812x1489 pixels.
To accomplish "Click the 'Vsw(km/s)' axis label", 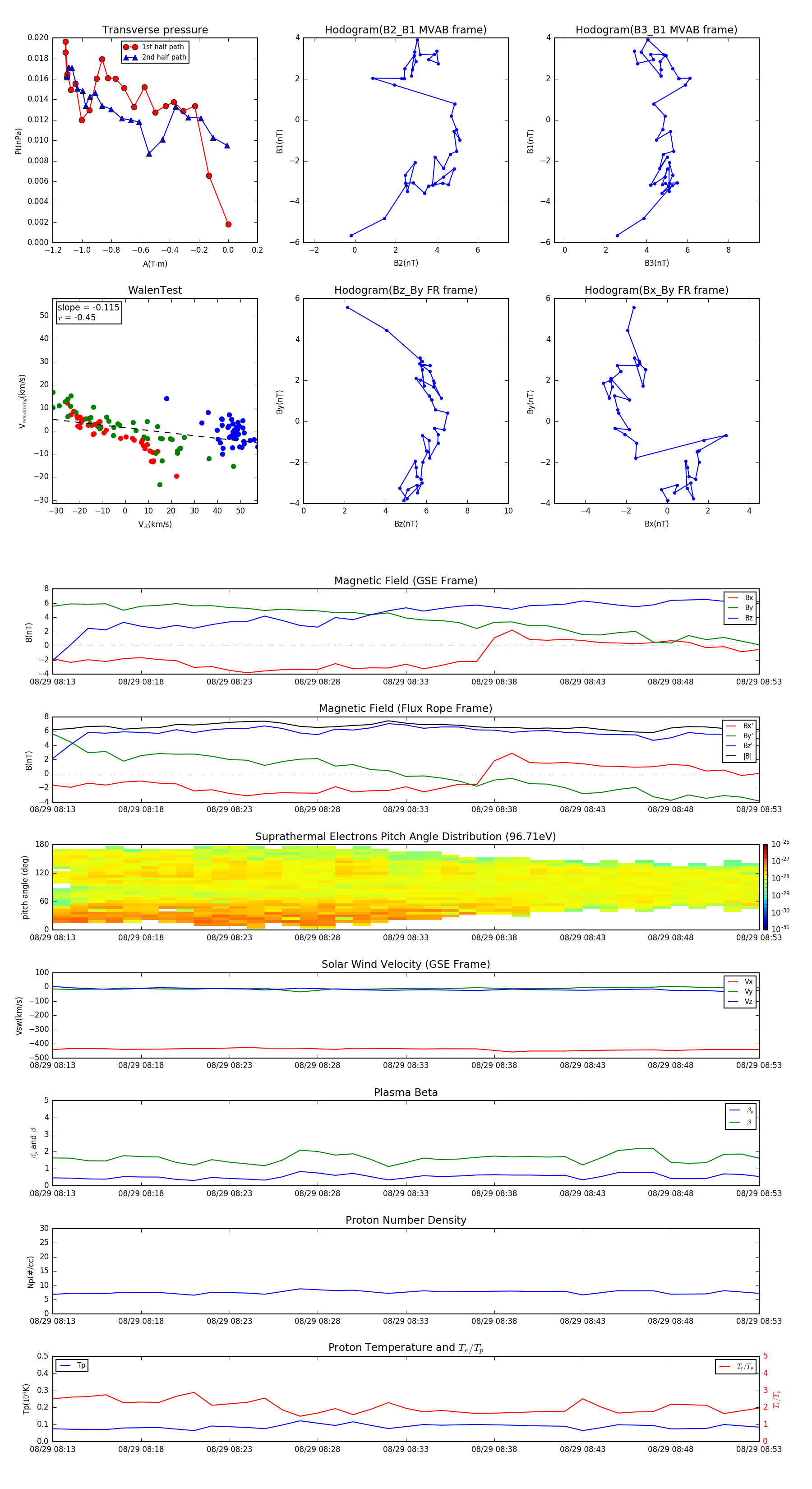I will pos(18,1016).
